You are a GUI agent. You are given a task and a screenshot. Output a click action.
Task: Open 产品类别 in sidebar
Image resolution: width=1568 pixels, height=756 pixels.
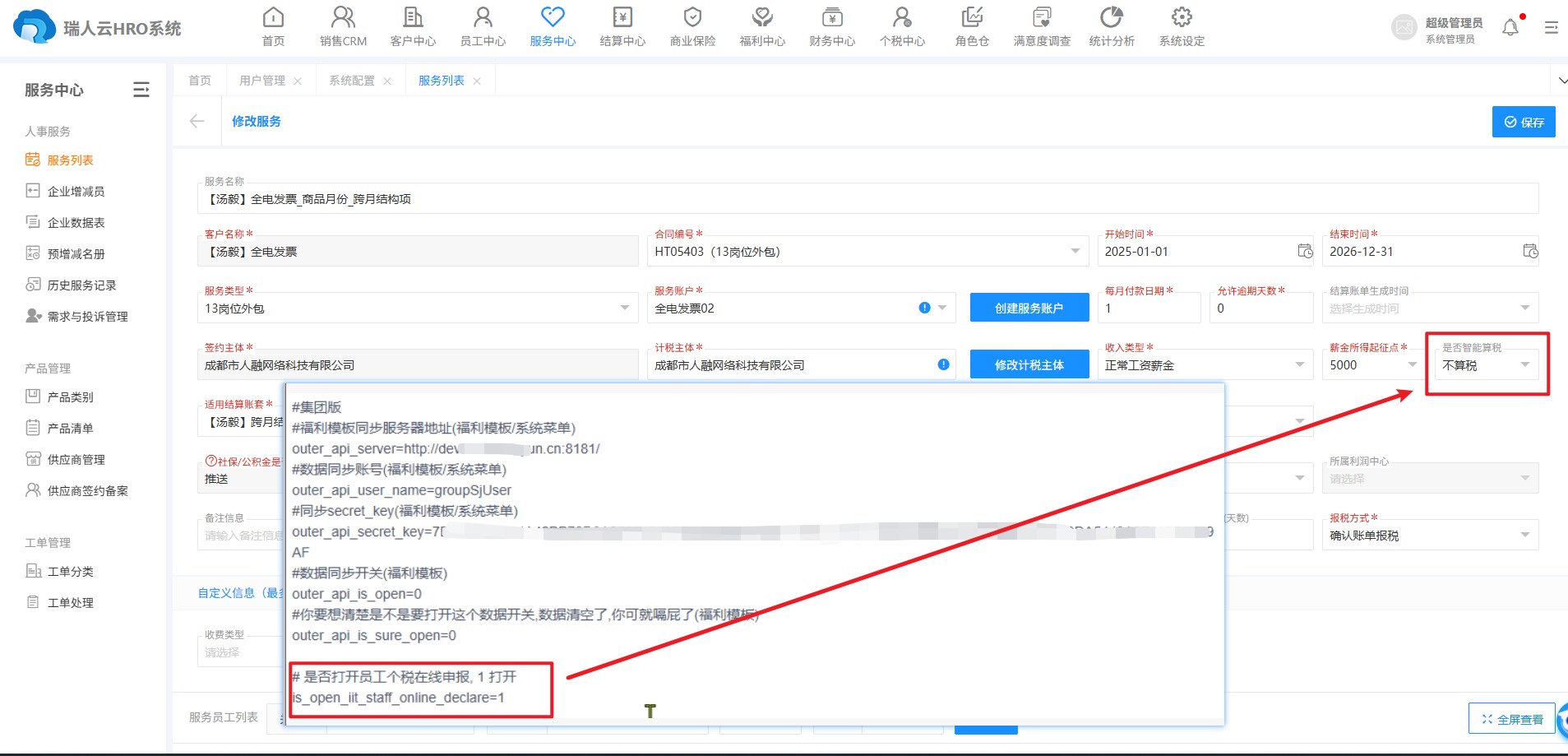pos(70,397)
